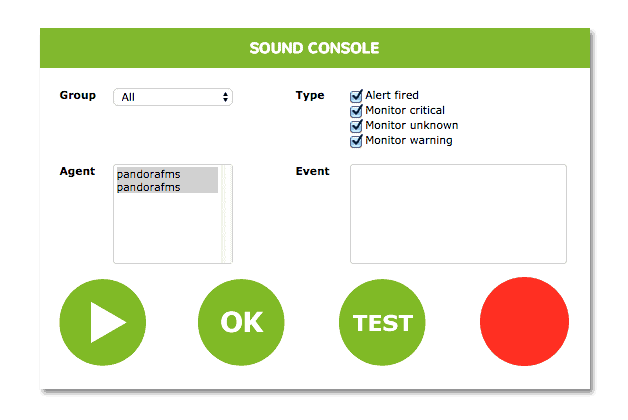The height and width of the screenshot is (420, 628).
Task: Click the green OK circle button
Action: point(241,322)
